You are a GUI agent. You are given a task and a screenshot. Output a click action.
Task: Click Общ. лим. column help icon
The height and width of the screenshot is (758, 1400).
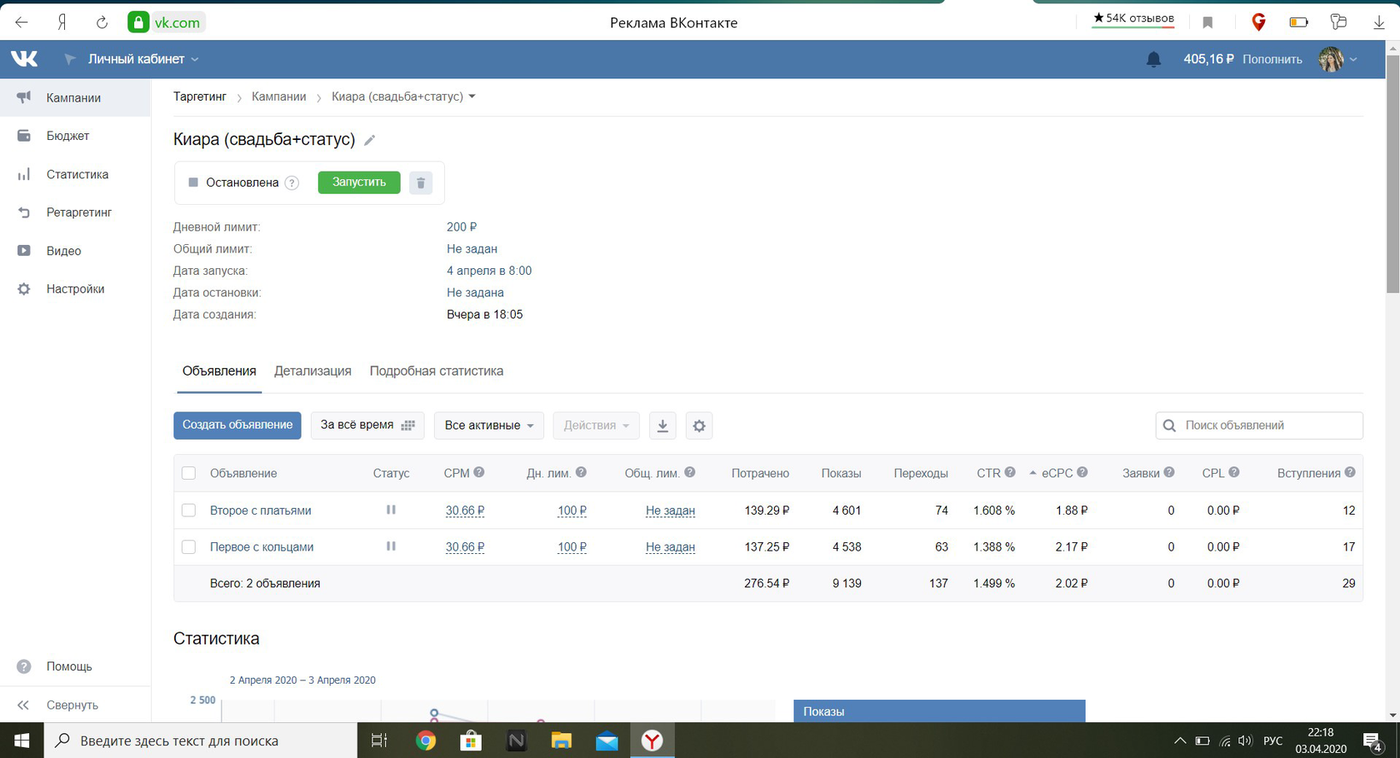(690, 473)
